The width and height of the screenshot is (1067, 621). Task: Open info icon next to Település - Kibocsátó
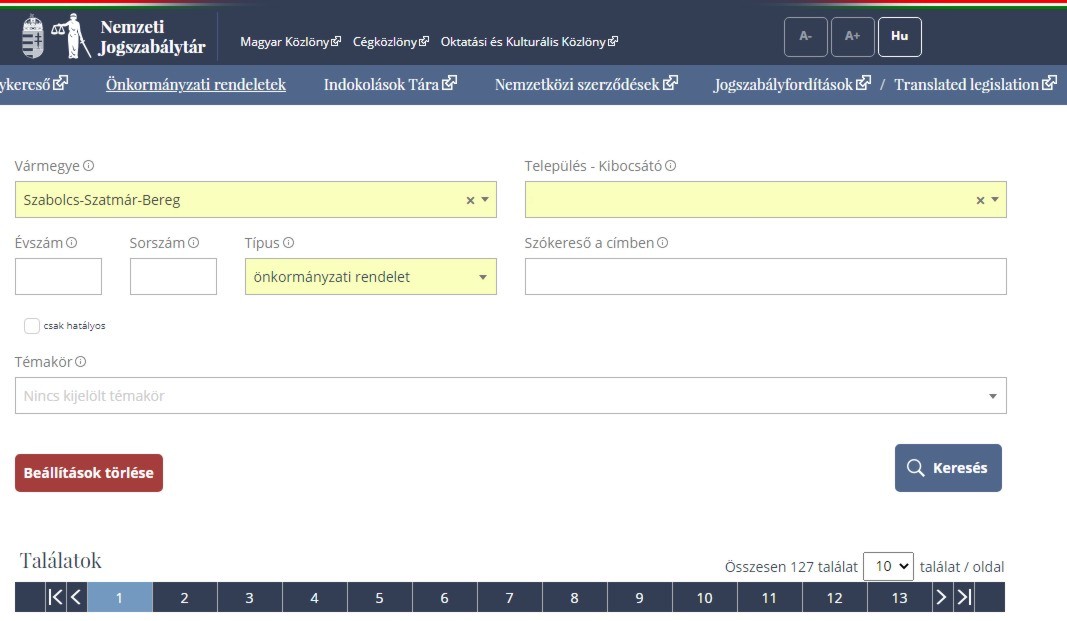670,165
